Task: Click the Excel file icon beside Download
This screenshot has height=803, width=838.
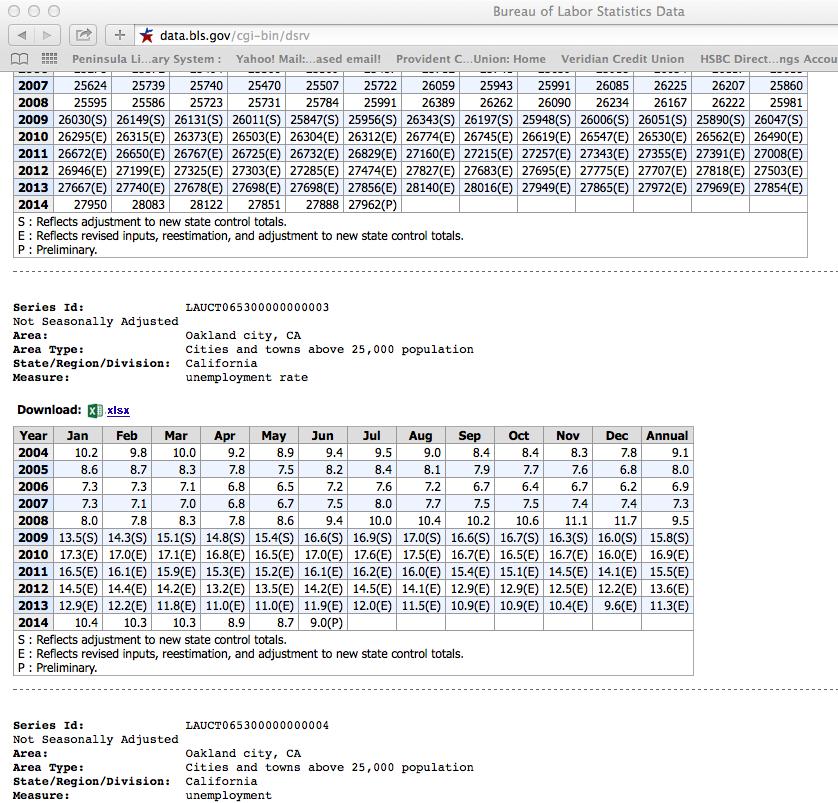Action: pos(95,410)
